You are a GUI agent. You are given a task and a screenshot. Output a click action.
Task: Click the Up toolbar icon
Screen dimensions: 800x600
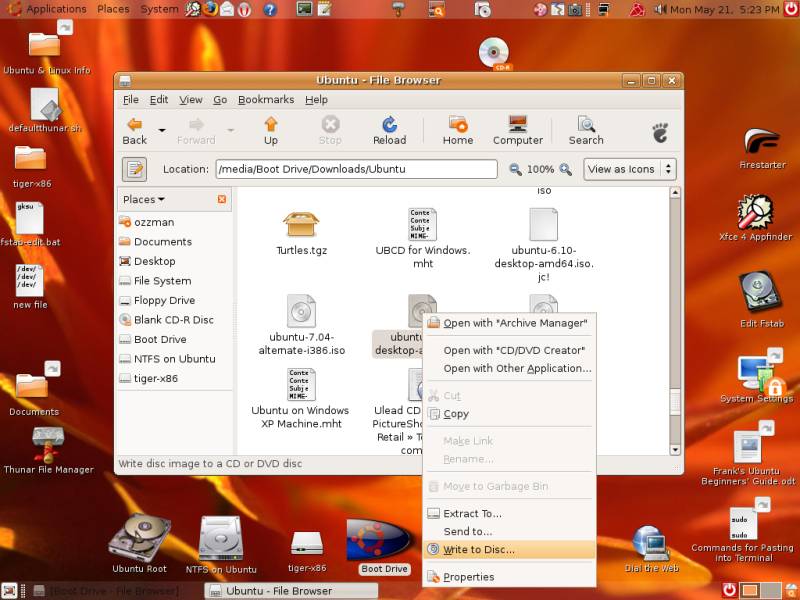(x=271, y=131)
